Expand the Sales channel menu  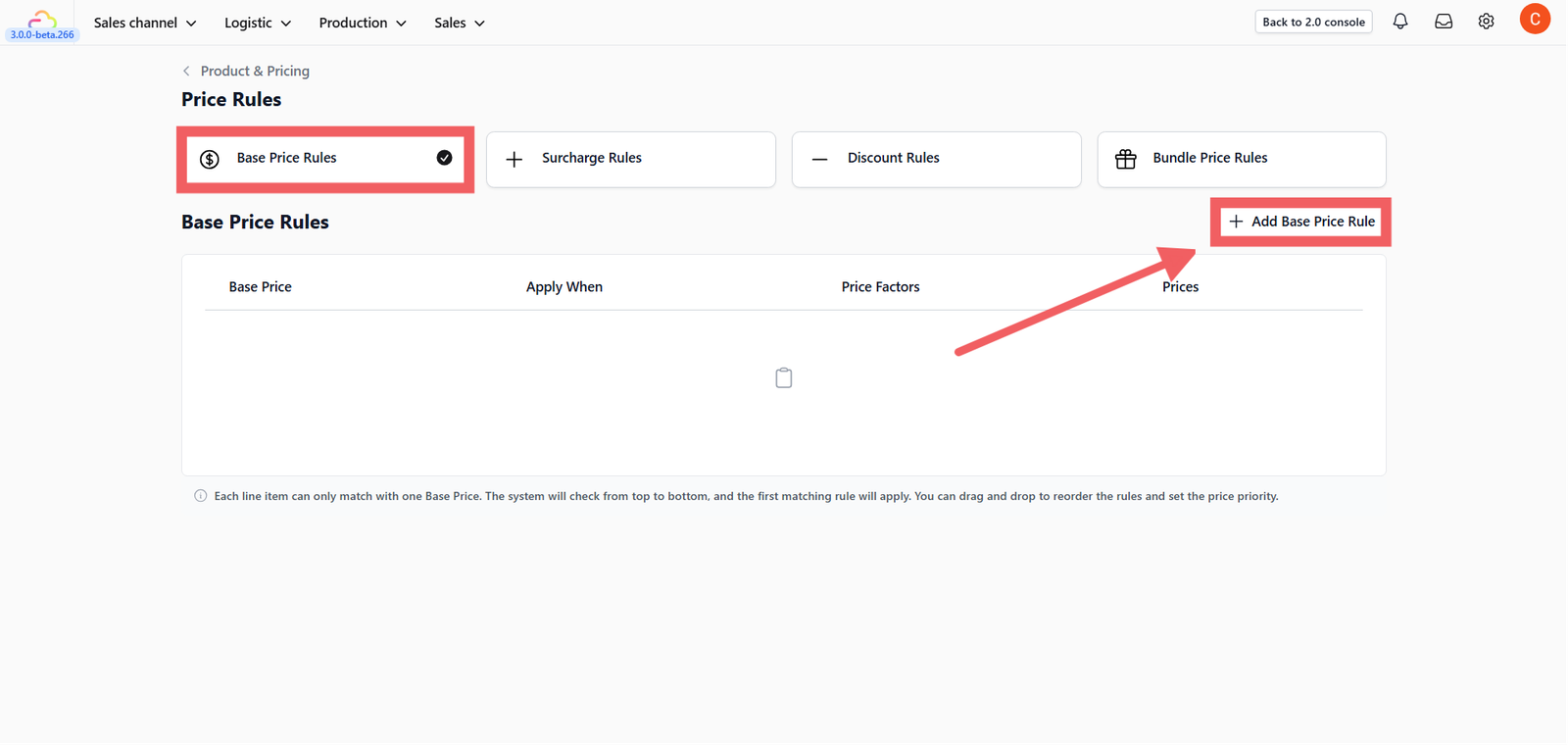pyautogui.click(x=145, y=23)
